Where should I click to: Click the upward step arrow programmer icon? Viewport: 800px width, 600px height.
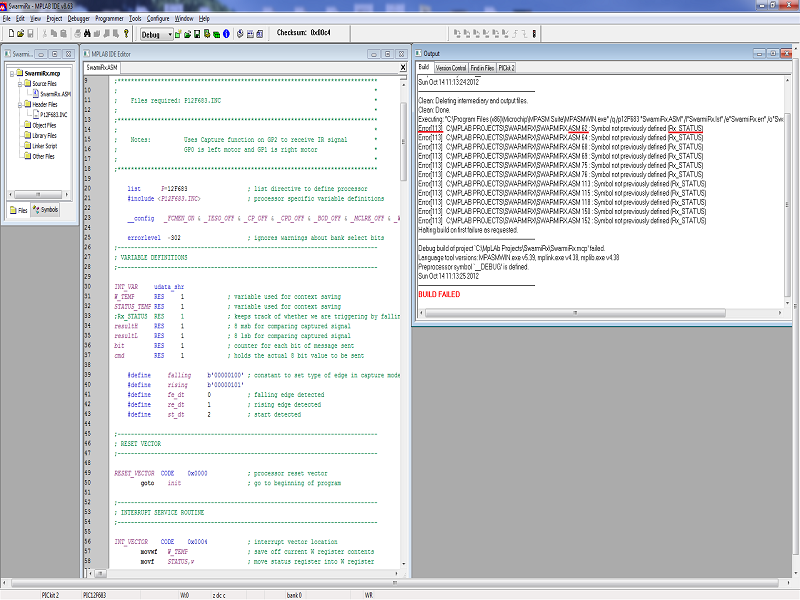click(x=515, y=34)
